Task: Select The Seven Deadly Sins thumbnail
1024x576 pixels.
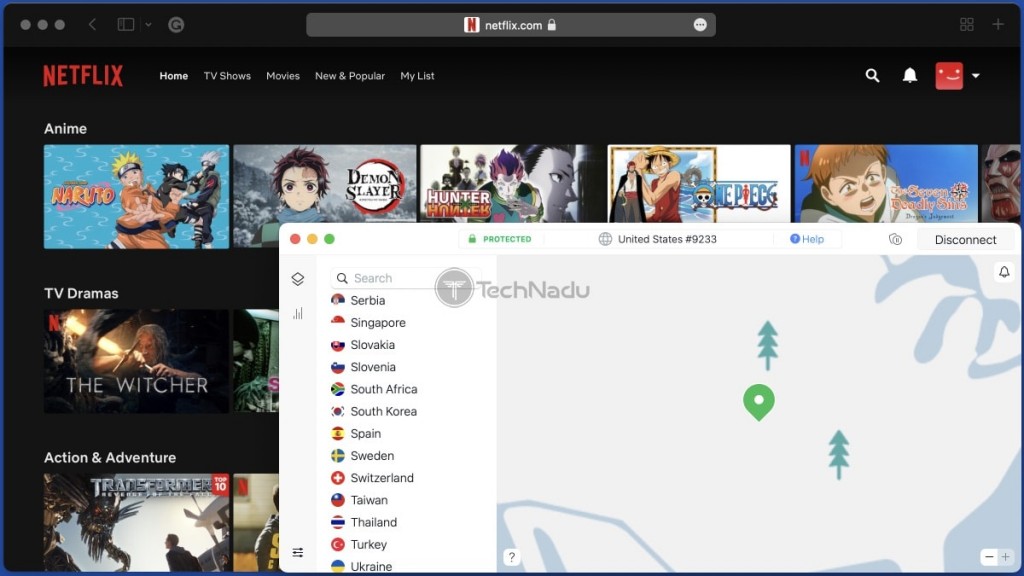Action: tap(886, 184)
